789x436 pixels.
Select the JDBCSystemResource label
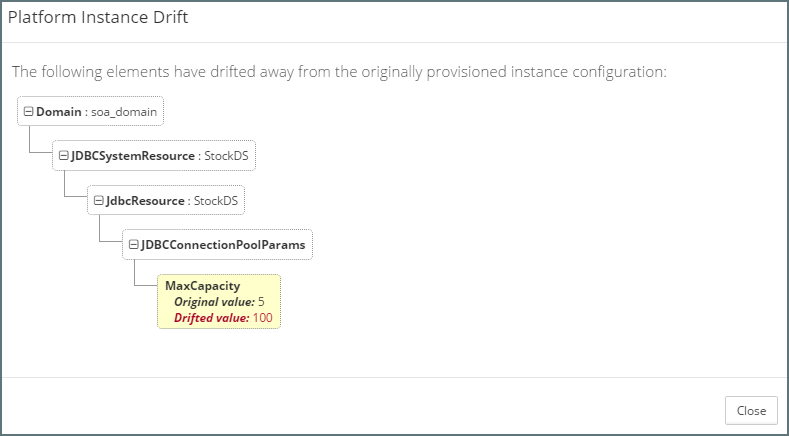point(133,156)
